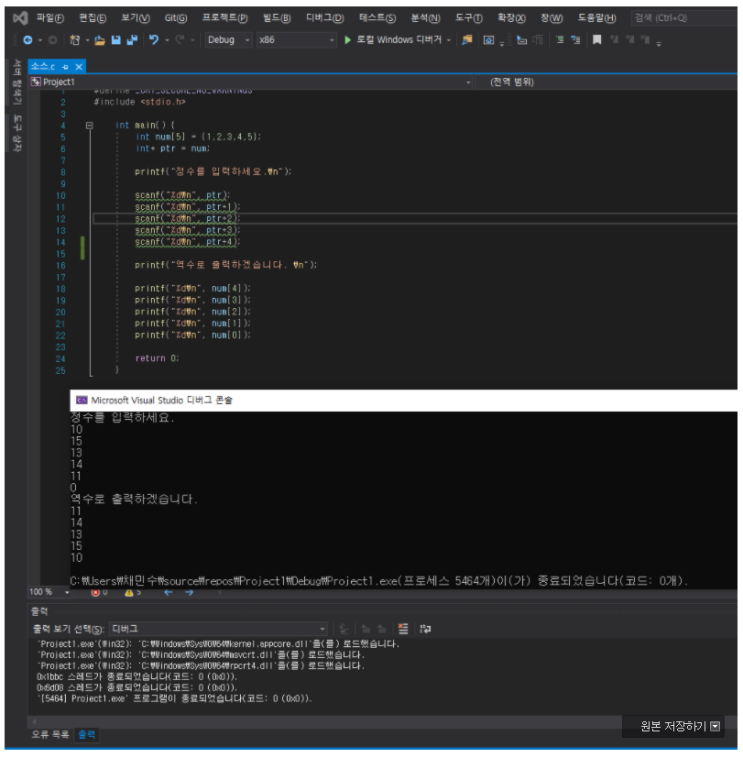Click the red error count indicator
The height and width of the screenshot is (758, 743).
(x=99, y=593)
